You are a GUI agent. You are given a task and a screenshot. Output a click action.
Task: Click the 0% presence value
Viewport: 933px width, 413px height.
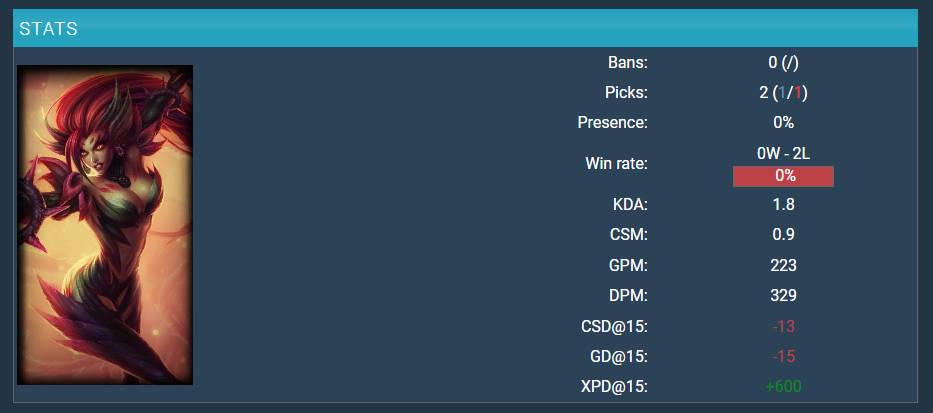pos(783,123)
